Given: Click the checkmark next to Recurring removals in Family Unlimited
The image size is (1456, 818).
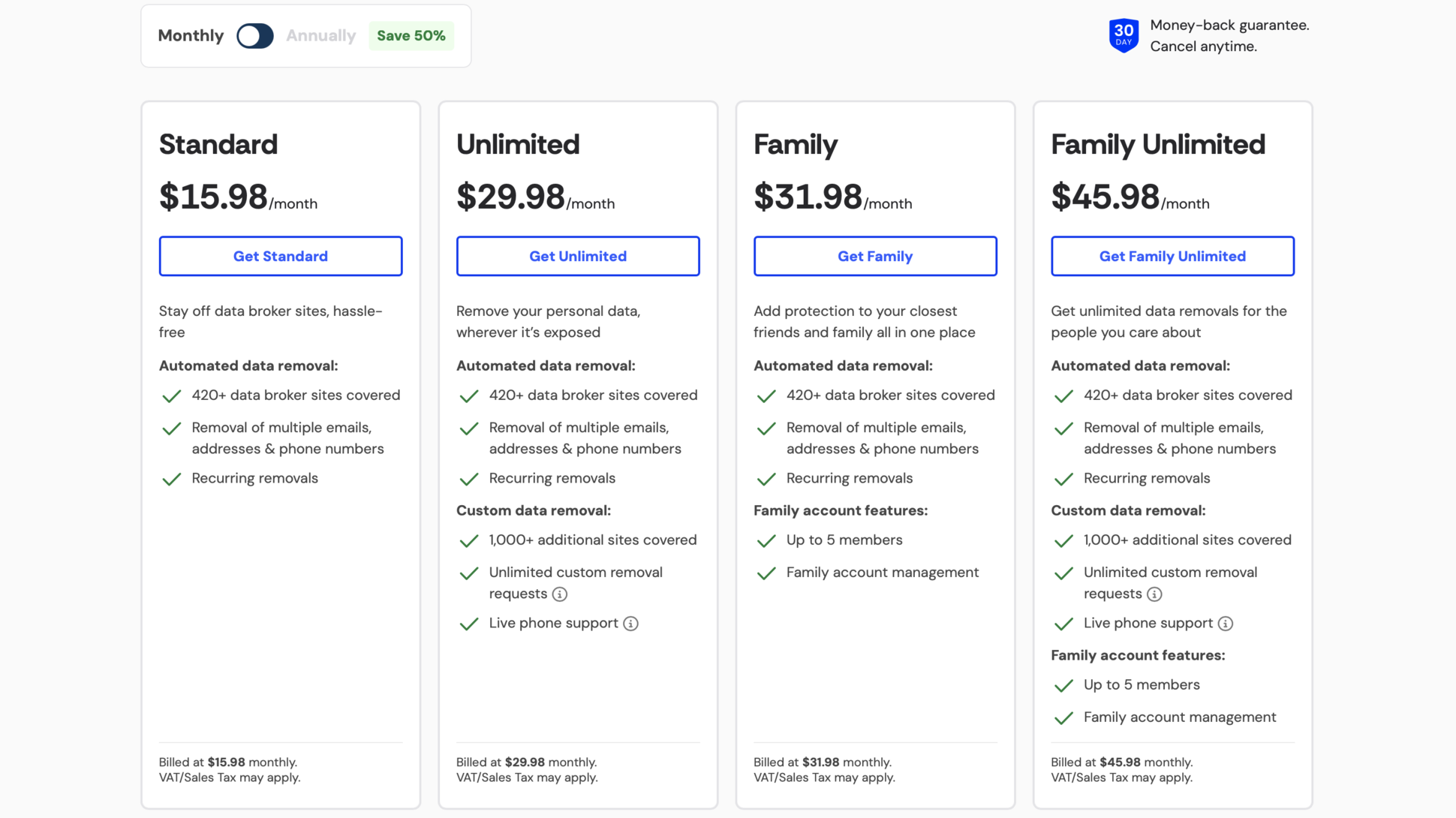Looking at the screenshot, I should [x=1063, y=479].
